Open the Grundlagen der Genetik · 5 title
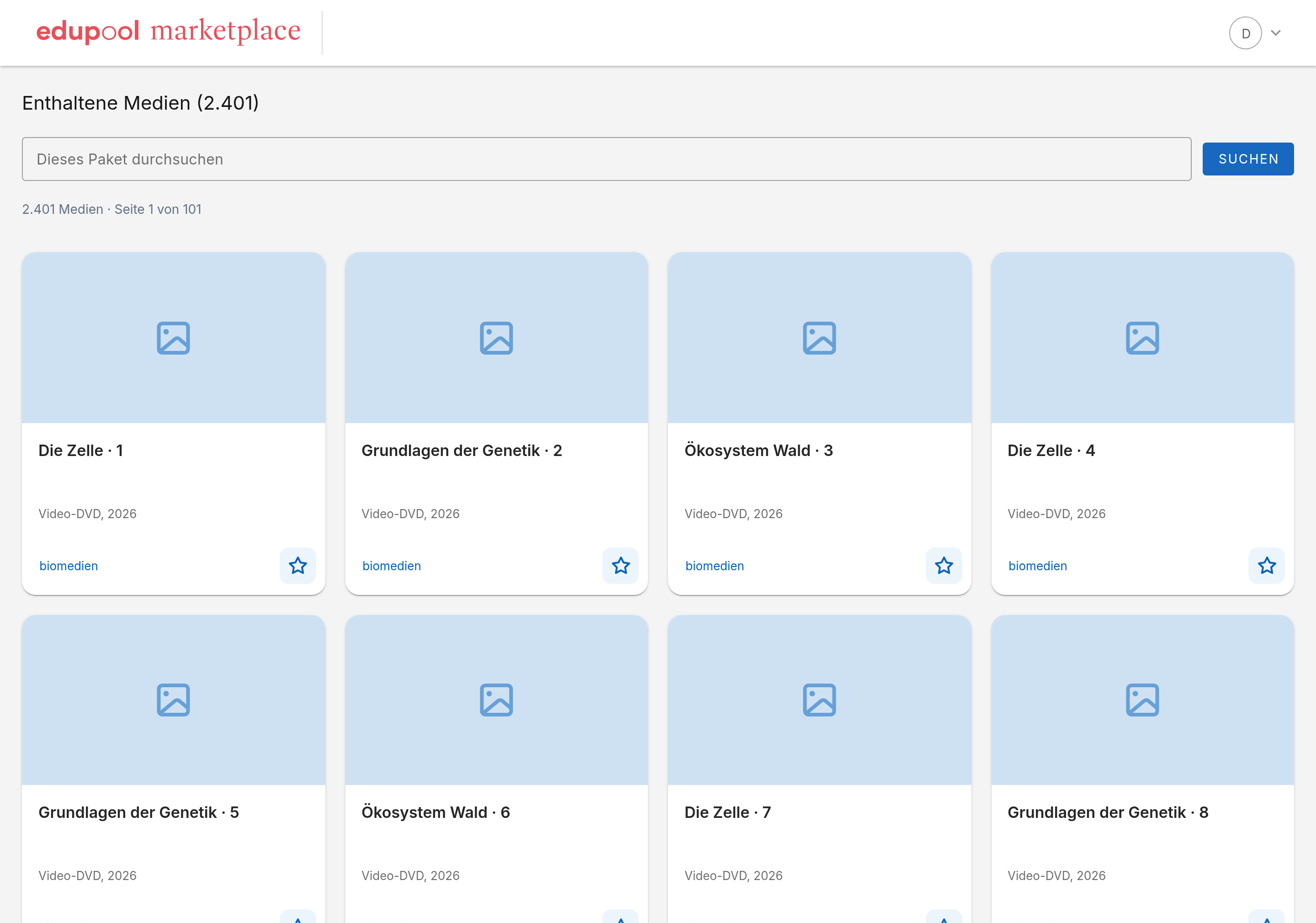 pos(139,812)
